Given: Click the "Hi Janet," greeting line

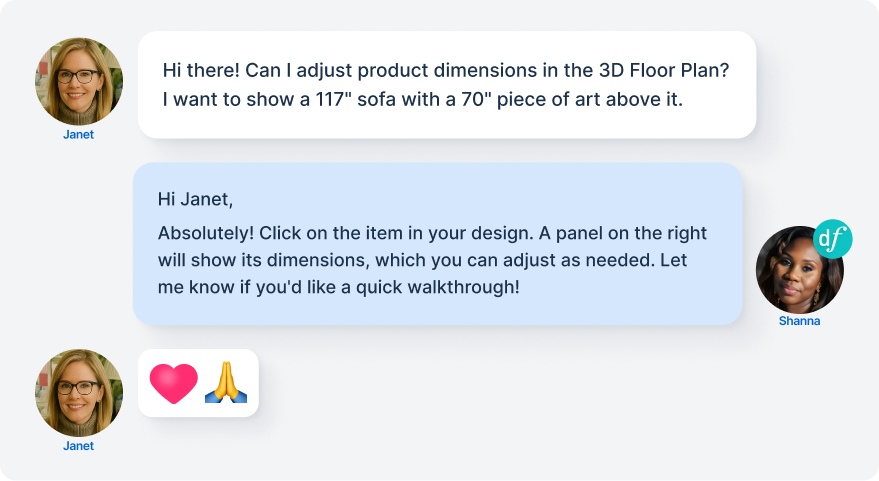Looking at the screenshot, I should 195,199.
